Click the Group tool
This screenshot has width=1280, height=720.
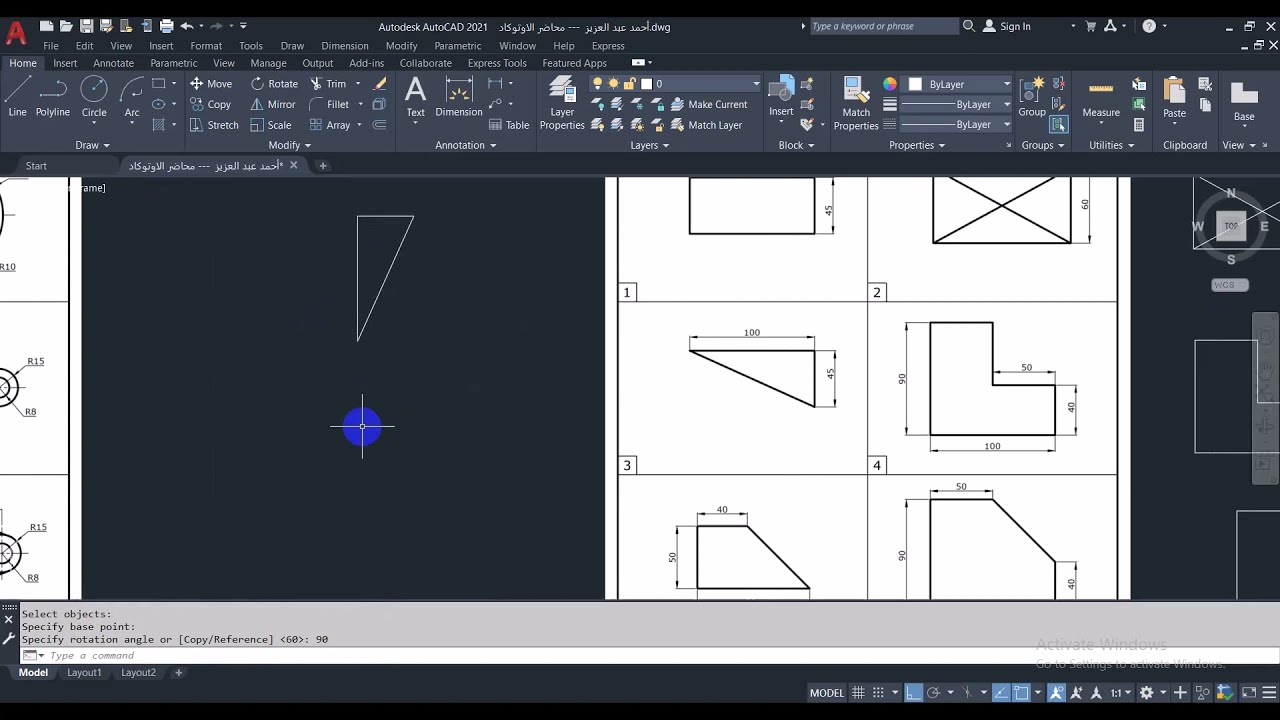[1032, 97]
